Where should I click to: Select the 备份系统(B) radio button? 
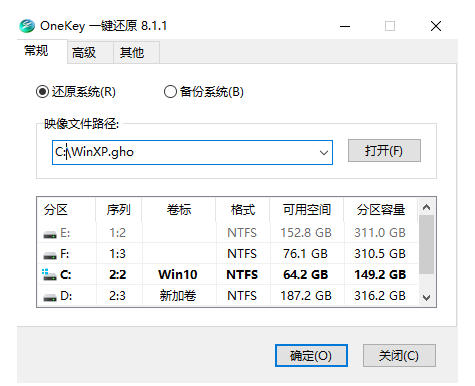[x=170, y=91]
